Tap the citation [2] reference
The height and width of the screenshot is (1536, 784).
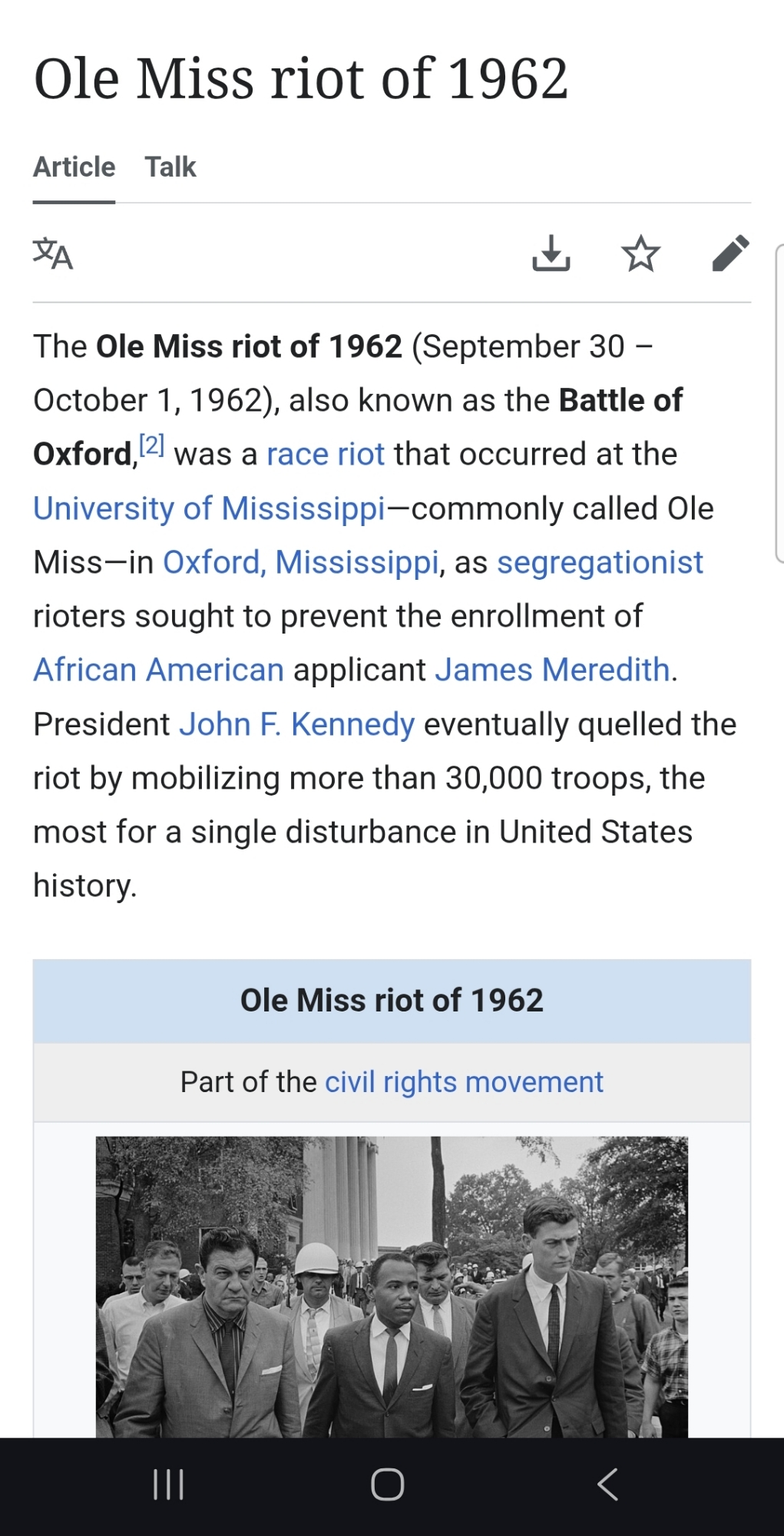[151, 445]
